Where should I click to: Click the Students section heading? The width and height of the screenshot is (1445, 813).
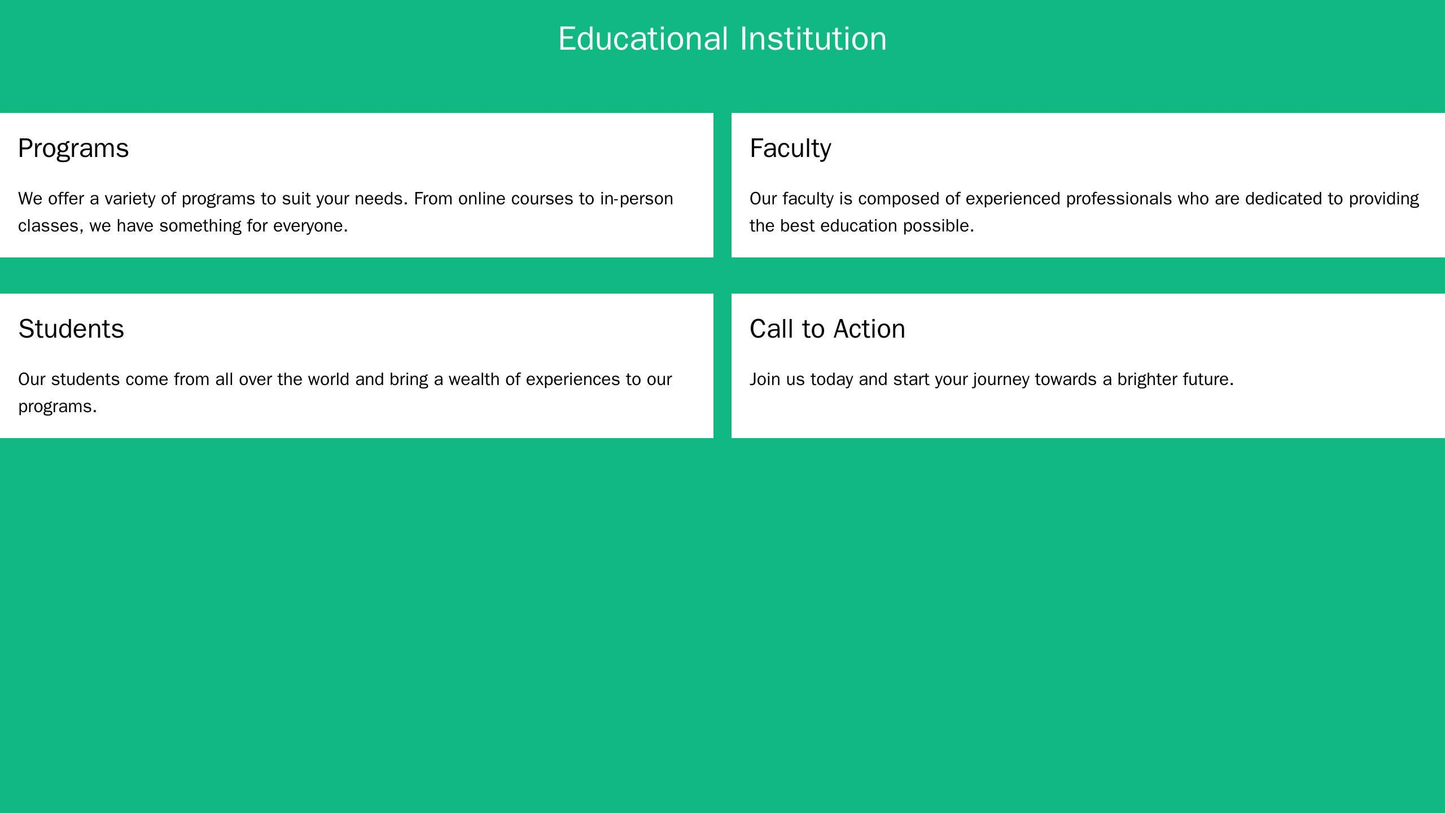70,329
